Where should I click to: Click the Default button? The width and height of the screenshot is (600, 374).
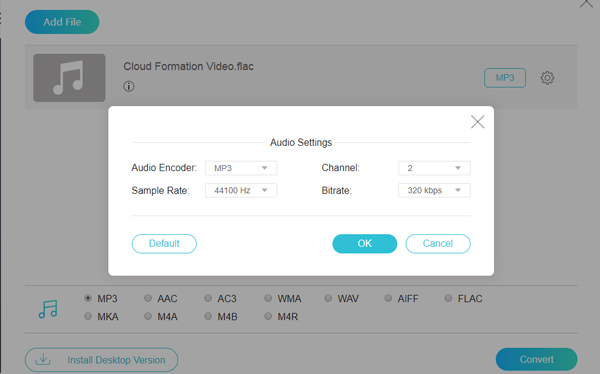pyautogui.click(x=164, y=243)
